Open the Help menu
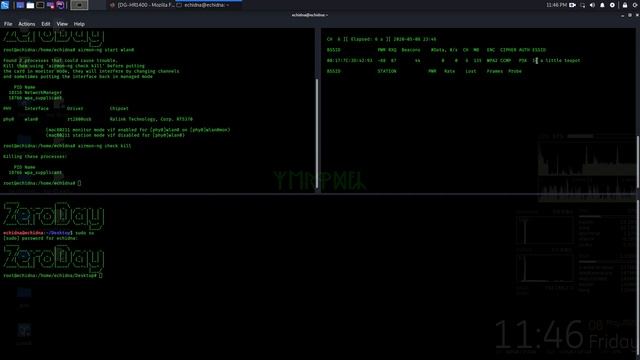This screenshot has width=640, height=360. [79, 24]
